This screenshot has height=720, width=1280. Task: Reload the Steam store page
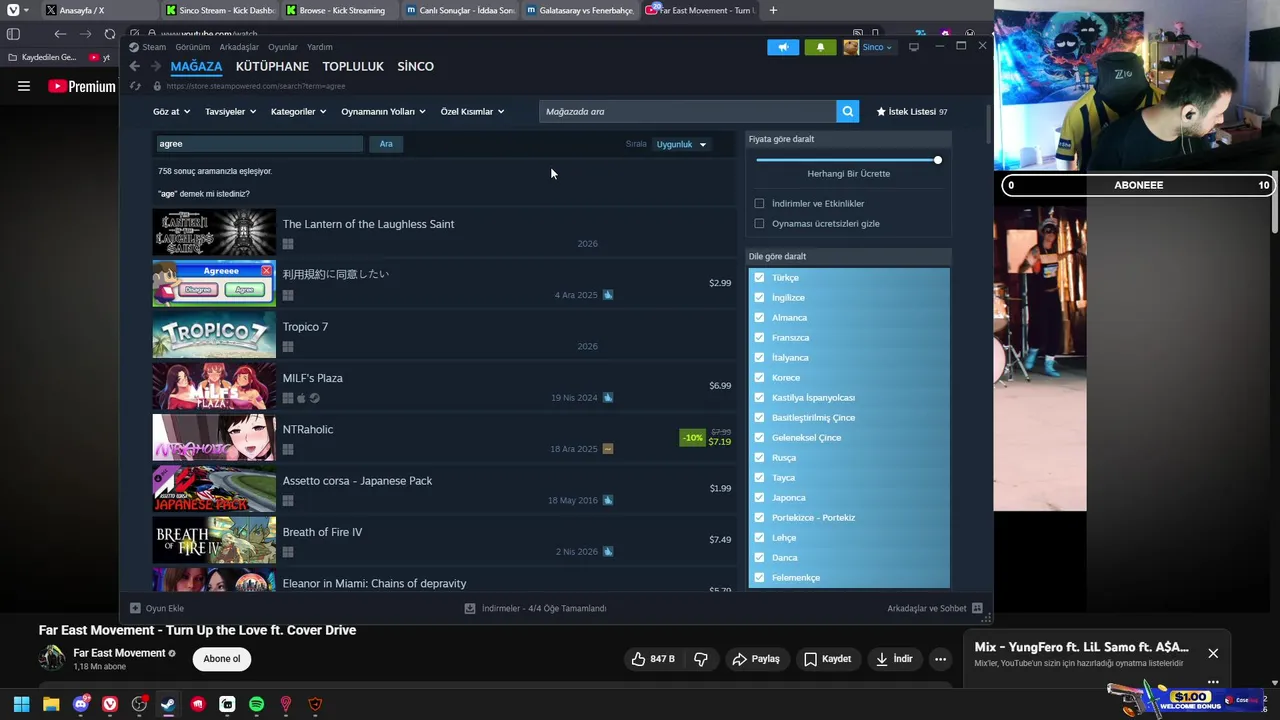(x=135, y=86)
